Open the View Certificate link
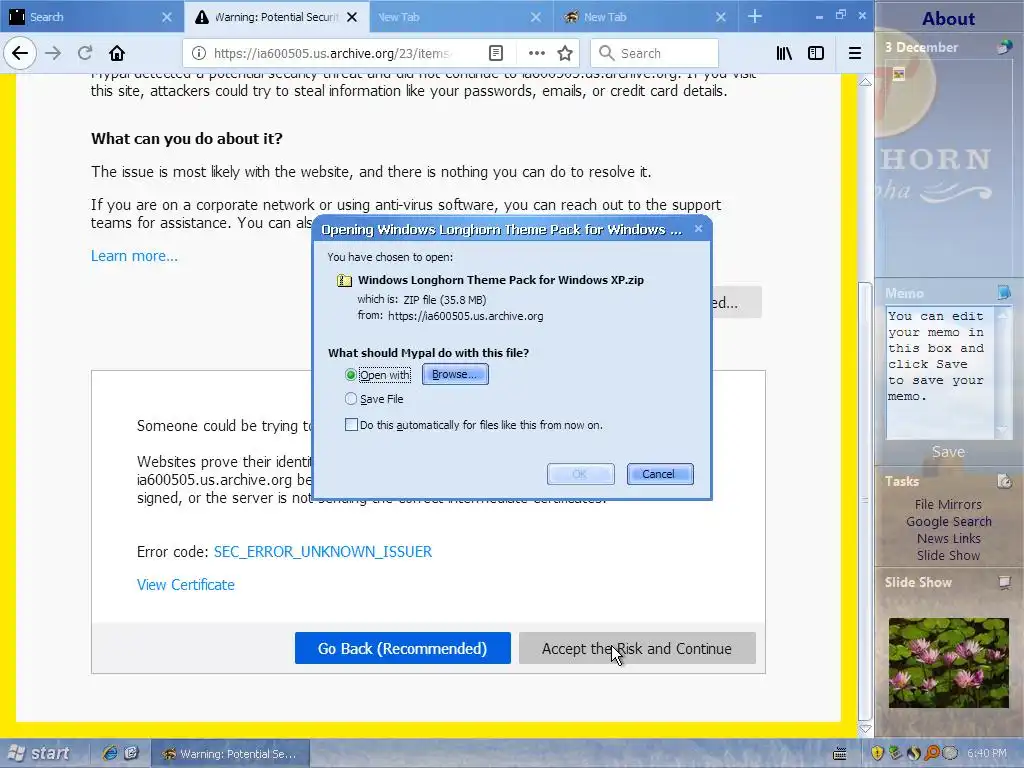 [185, 584]
